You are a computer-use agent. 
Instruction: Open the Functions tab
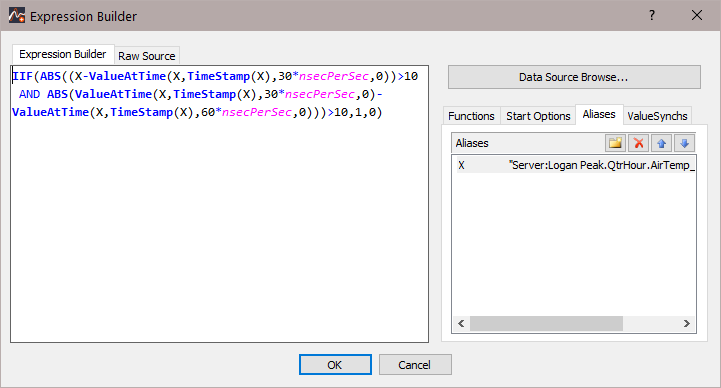coord(471,116)
